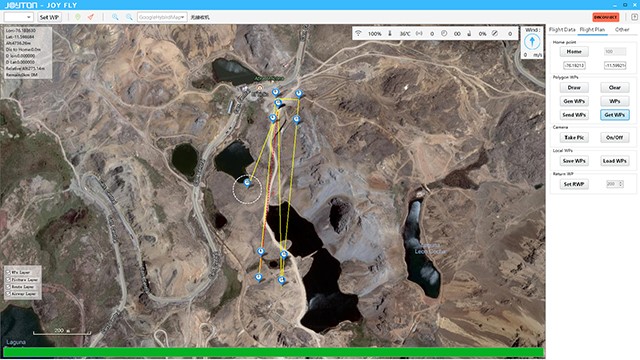
Task: Click the red aircraft arrow toolbar icon
Action: pos(91,17)
